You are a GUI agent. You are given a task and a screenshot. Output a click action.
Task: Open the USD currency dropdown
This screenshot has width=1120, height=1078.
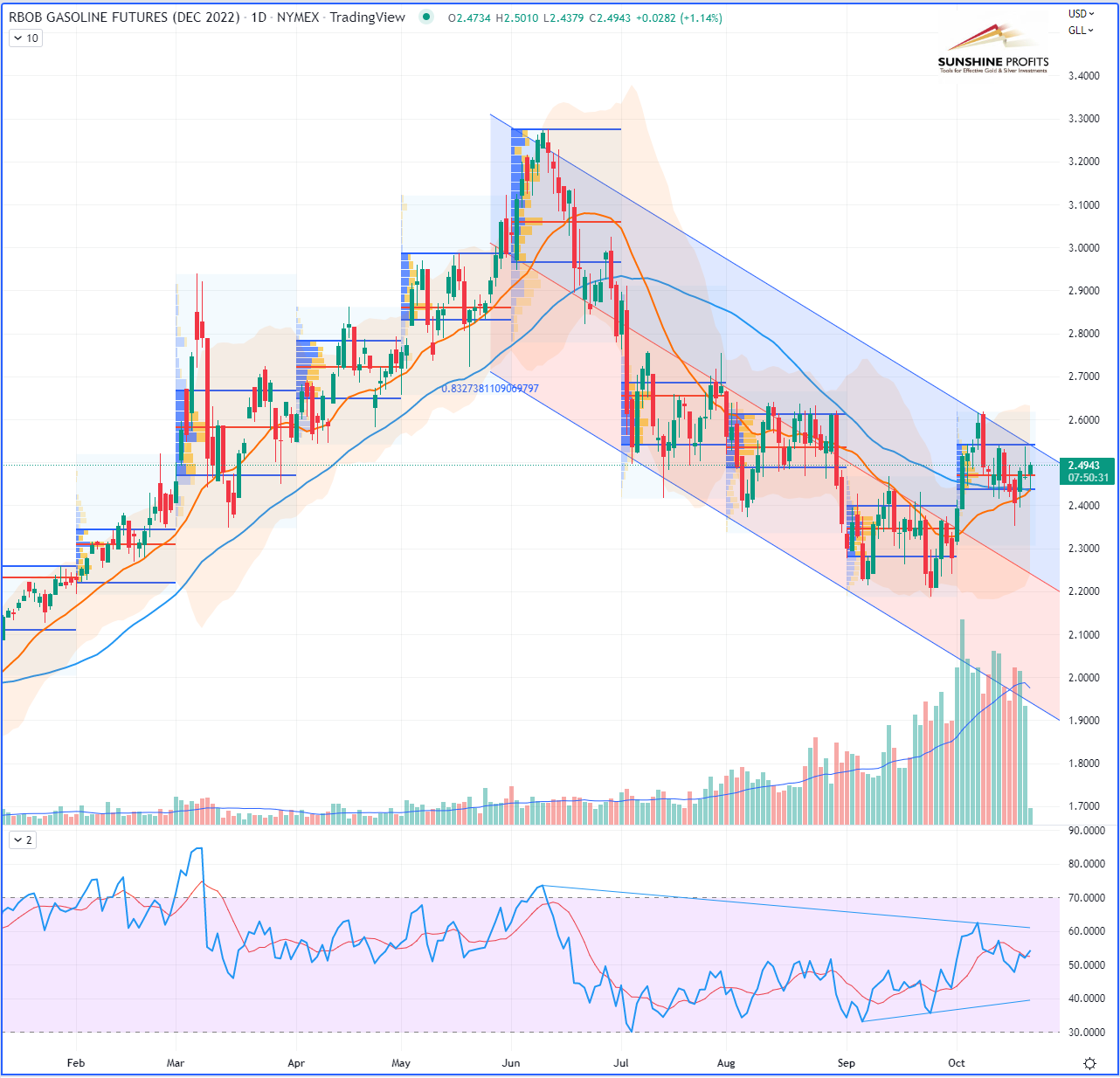1081,14
